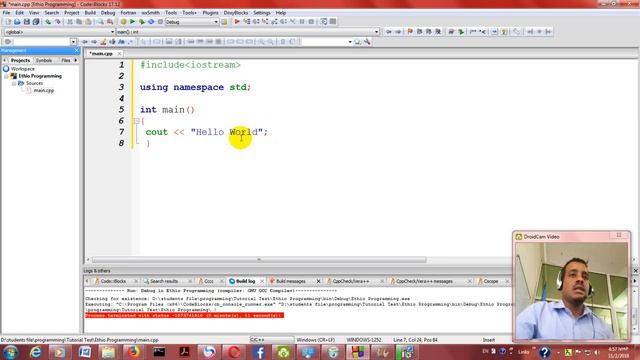This screenshot has height=360, width=640.
Task: Select main.cpp in the project tree
Action: (x=44, y=91)
